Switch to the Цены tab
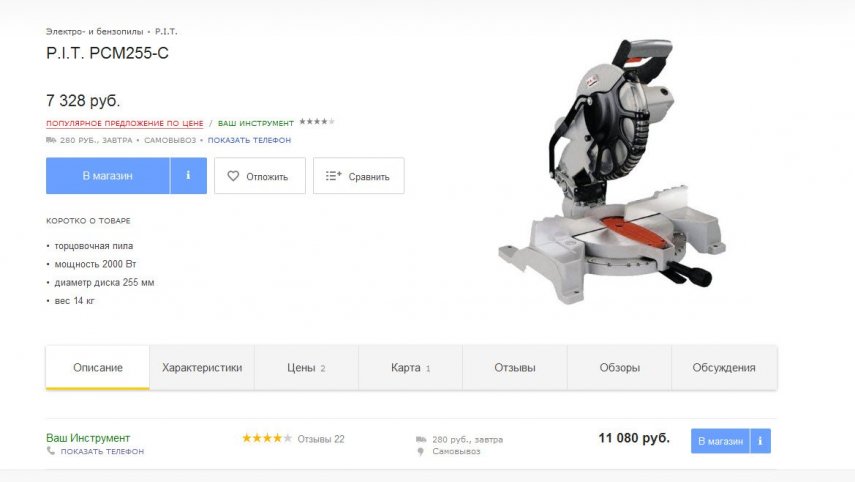The image size is (855, 482). click(306, 367)
